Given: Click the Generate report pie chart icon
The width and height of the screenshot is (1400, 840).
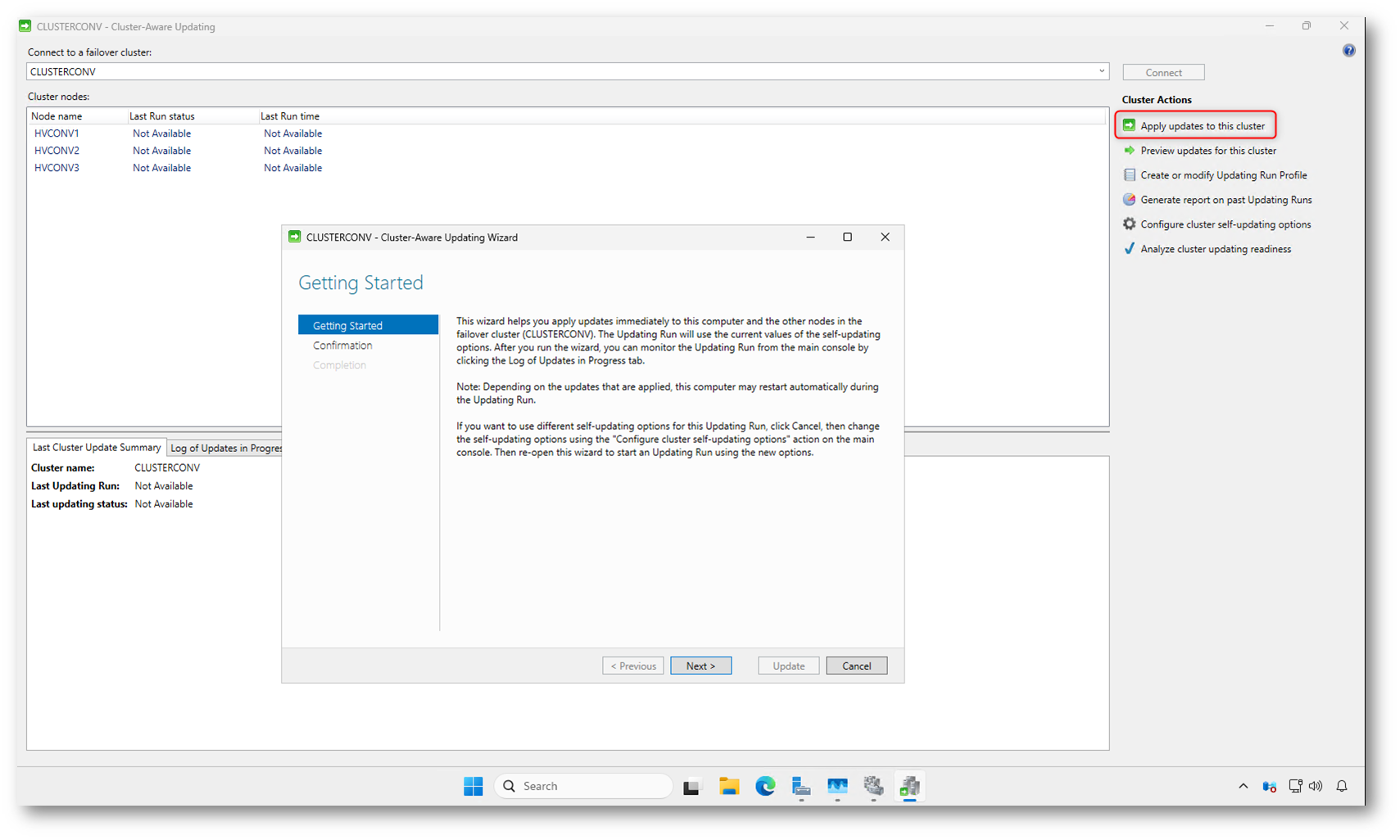Looking at the screenshot, I should [x=1129, y=199].
